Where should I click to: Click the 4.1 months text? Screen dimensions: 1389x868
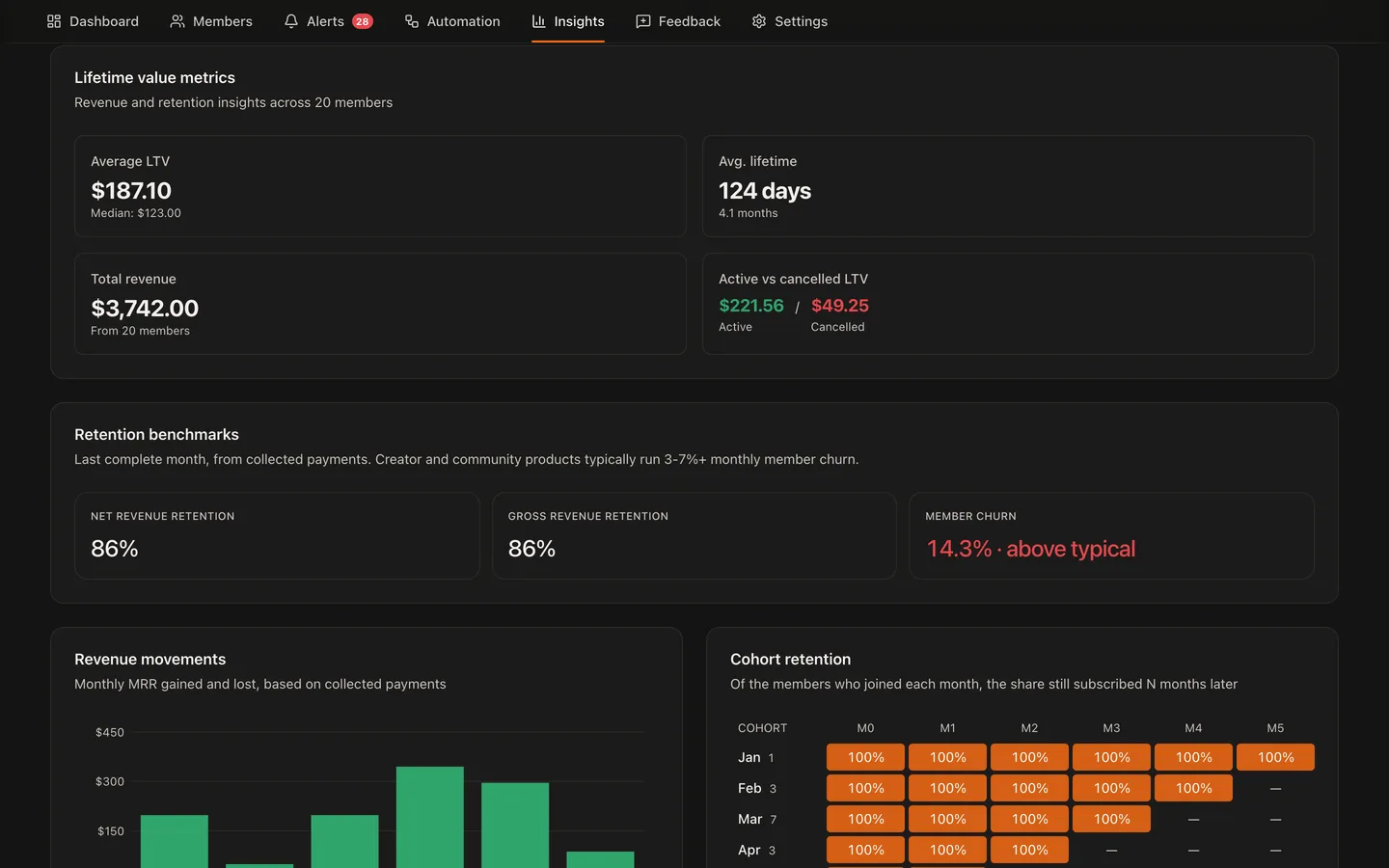click(748, 213)
